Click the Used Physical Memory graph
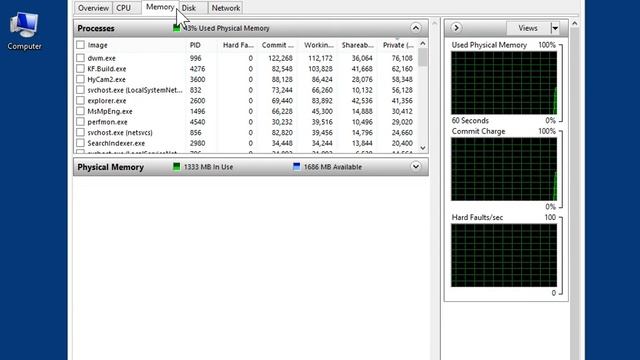The image size is (640, 360). [504, 83]
